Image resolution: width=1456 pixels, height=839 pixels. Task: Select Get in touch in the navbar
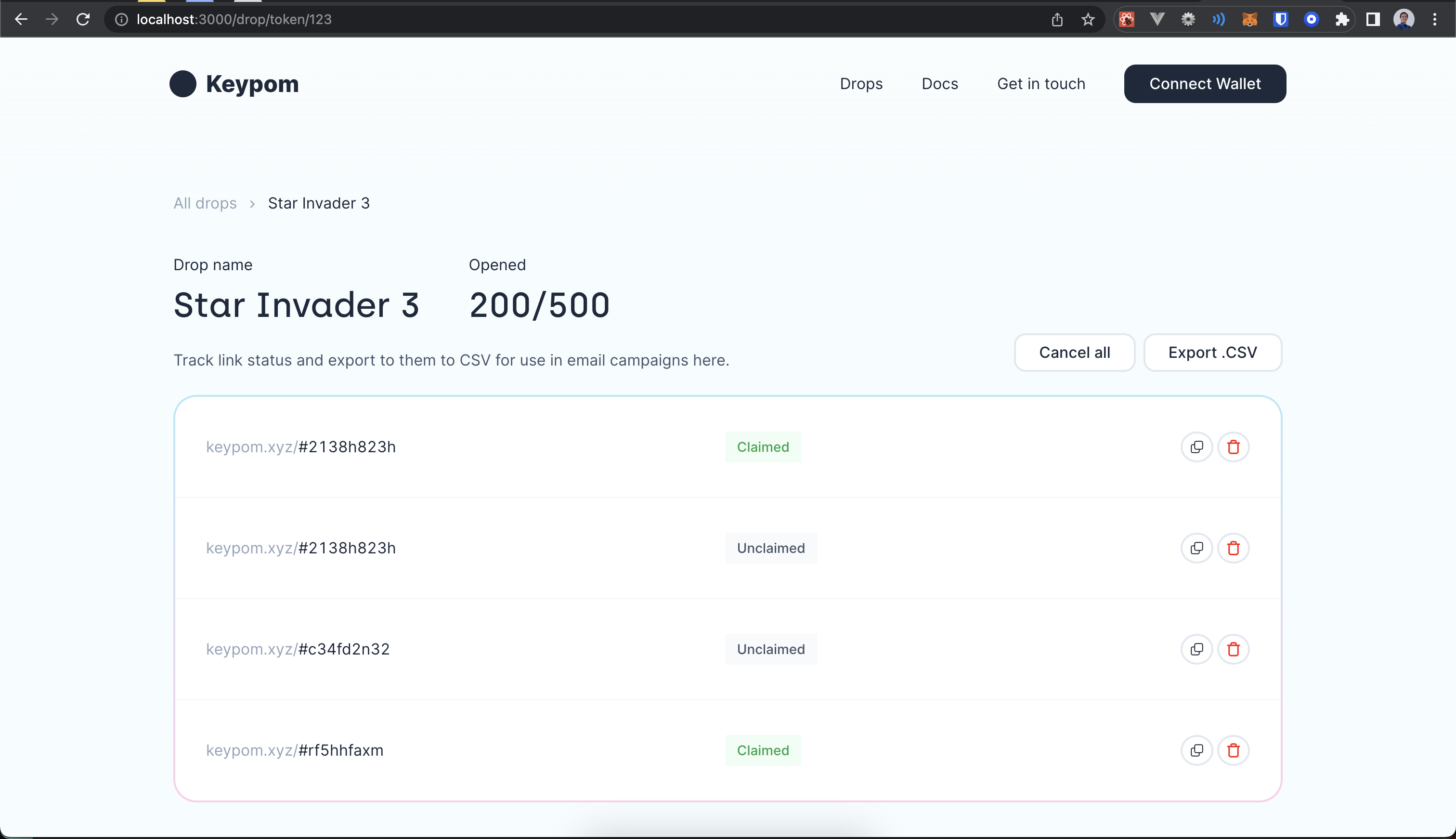(1040, 83)
